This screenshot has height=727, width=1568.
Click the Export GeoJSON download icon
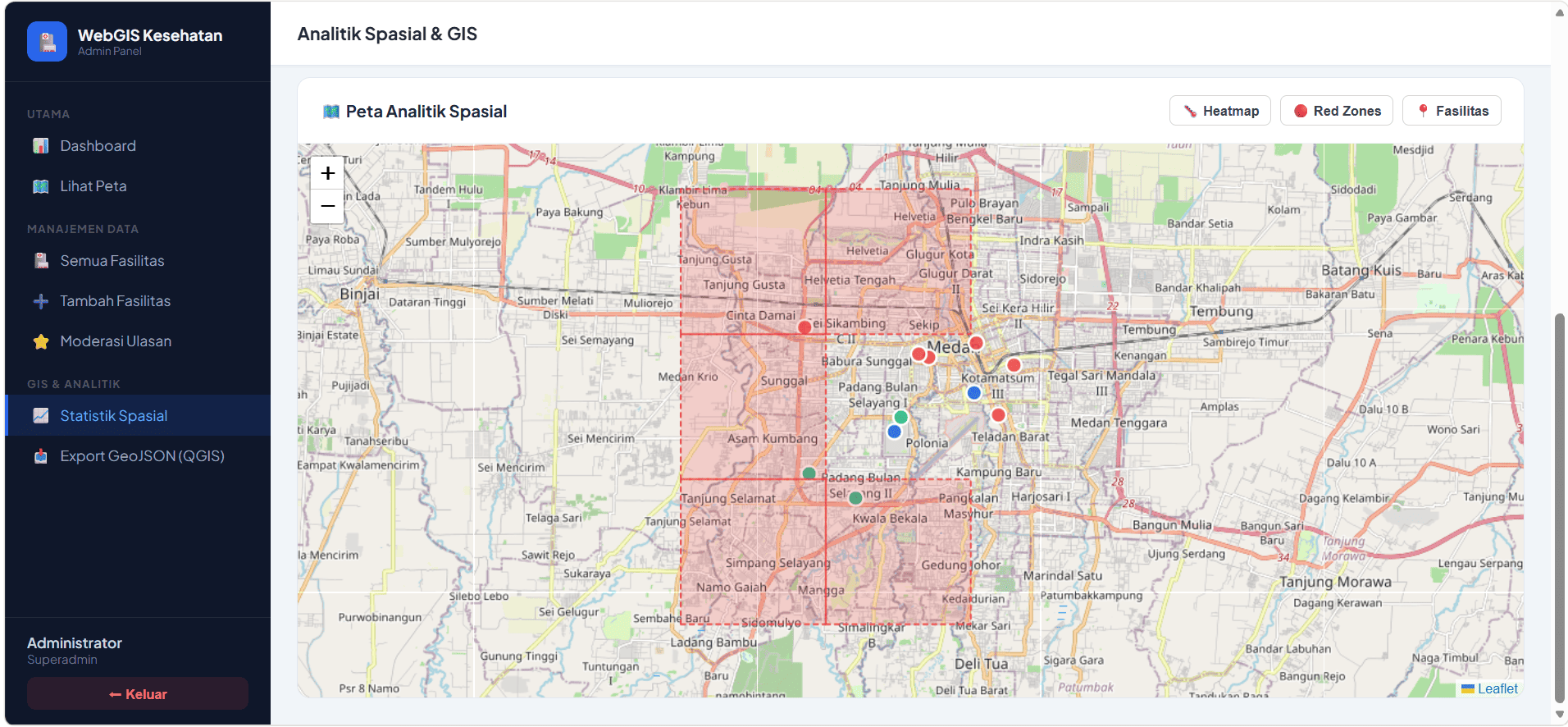pyautogui.click(x=40, y=456)
